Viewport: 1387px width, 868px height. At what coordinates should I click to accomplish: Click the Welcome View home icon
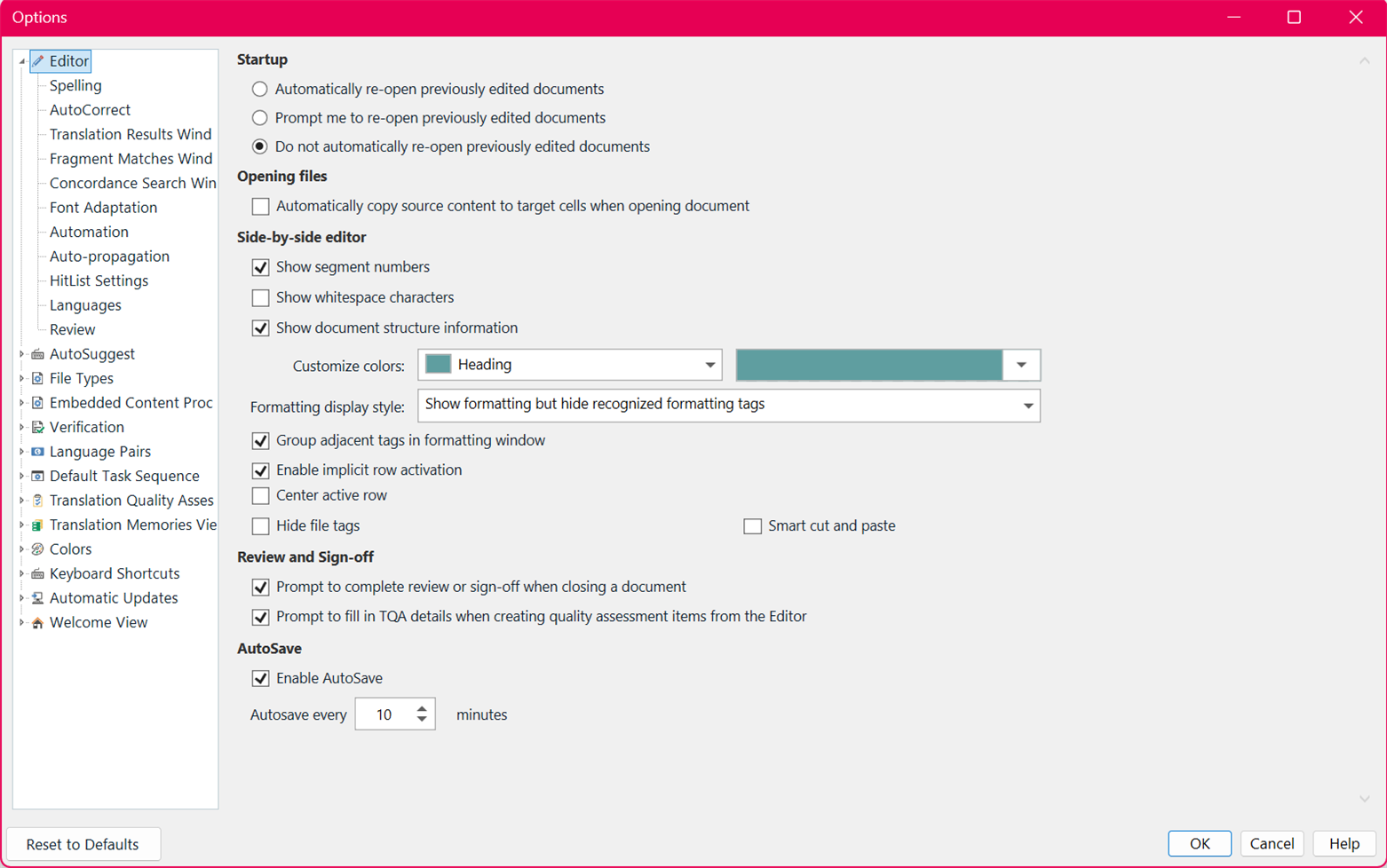[37, 623]
